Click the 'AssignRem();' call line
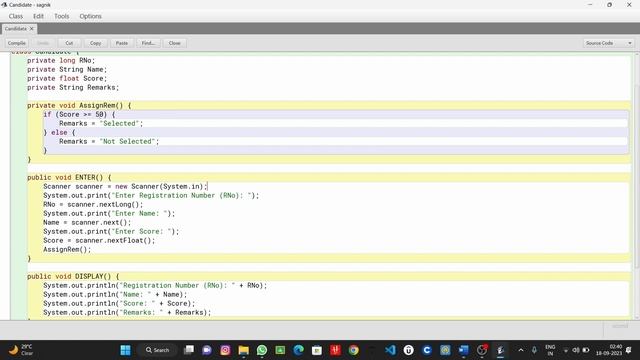Screen dimensions: 640x360 (67, 249)
